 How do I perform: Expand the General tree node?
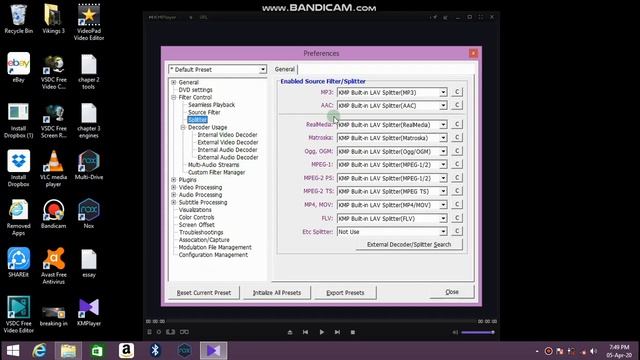(x=174, y=82)
